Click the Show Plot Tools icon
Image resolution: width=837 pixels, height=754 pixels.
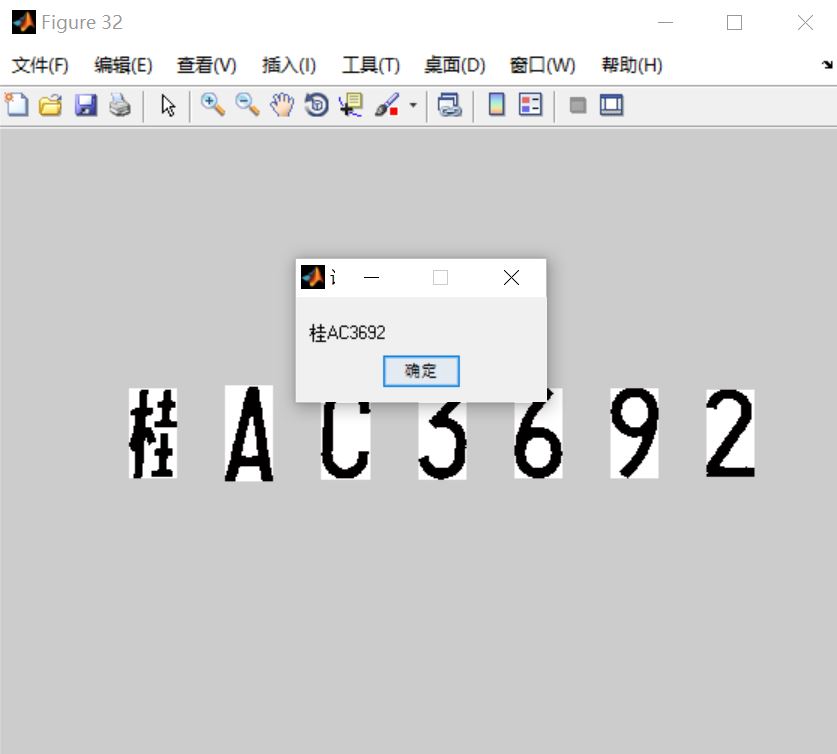(611, 105)
